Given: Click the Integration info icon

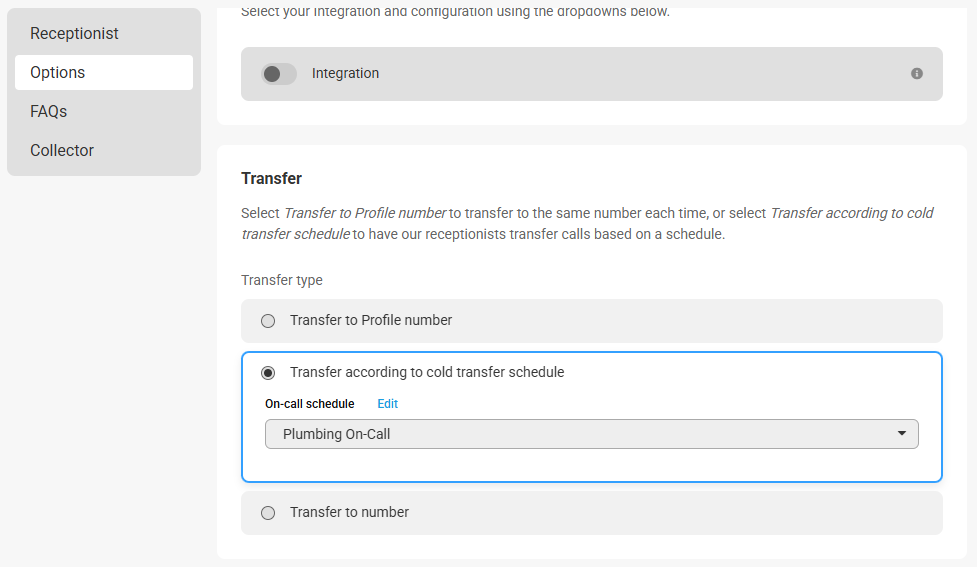Looking at the screenshot, I should [917, 74].
